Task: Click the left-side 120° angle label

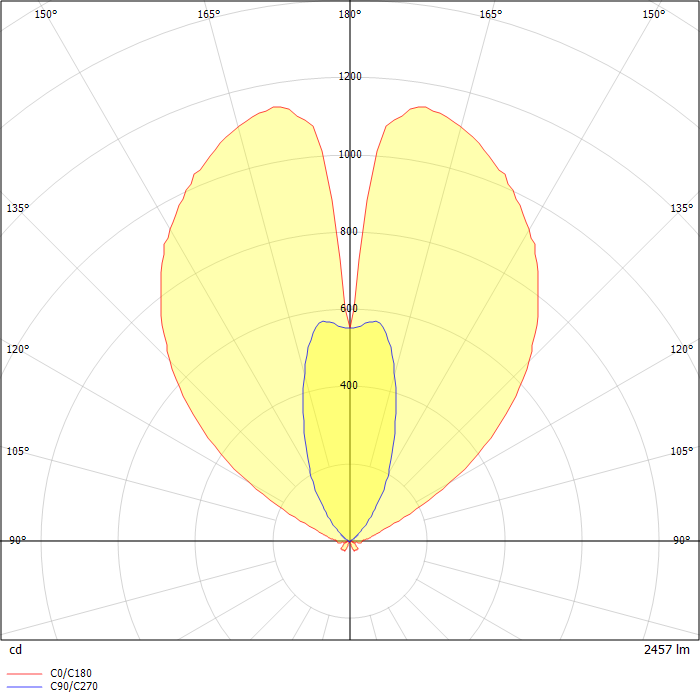Action: tap(18, 349)
